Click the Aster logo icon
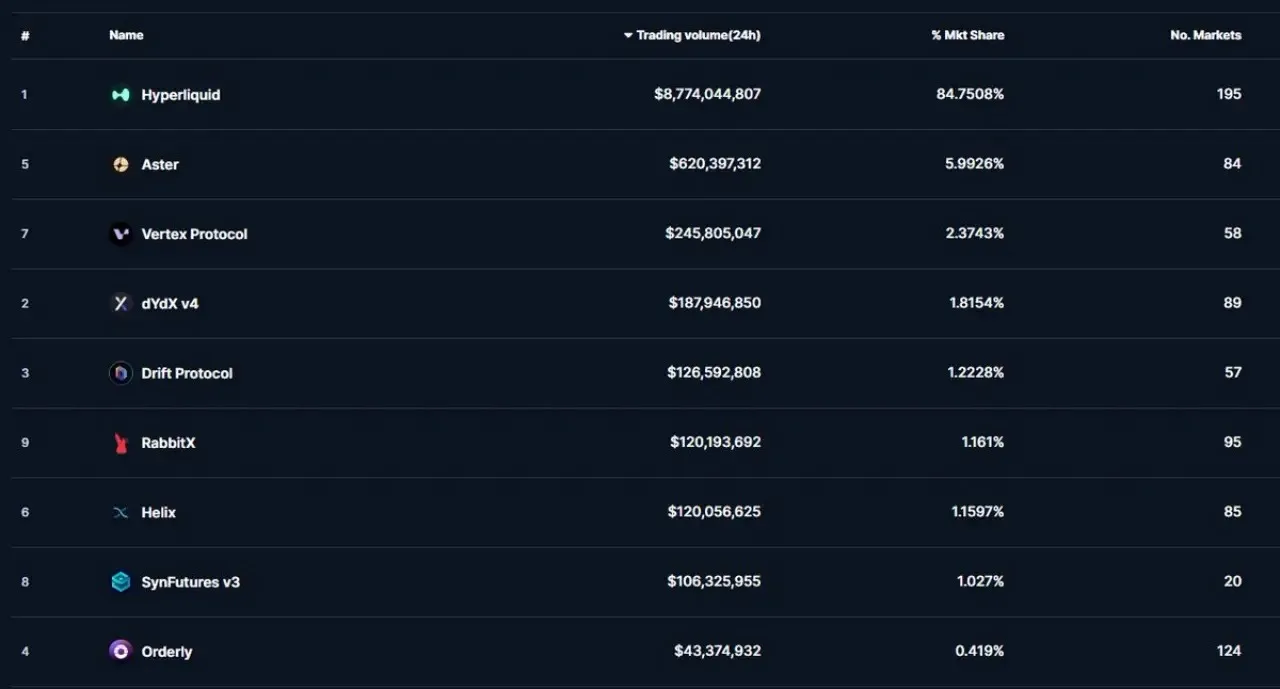Image resolution: width=1280 pixels, height=689 pixels. (121, 164)
